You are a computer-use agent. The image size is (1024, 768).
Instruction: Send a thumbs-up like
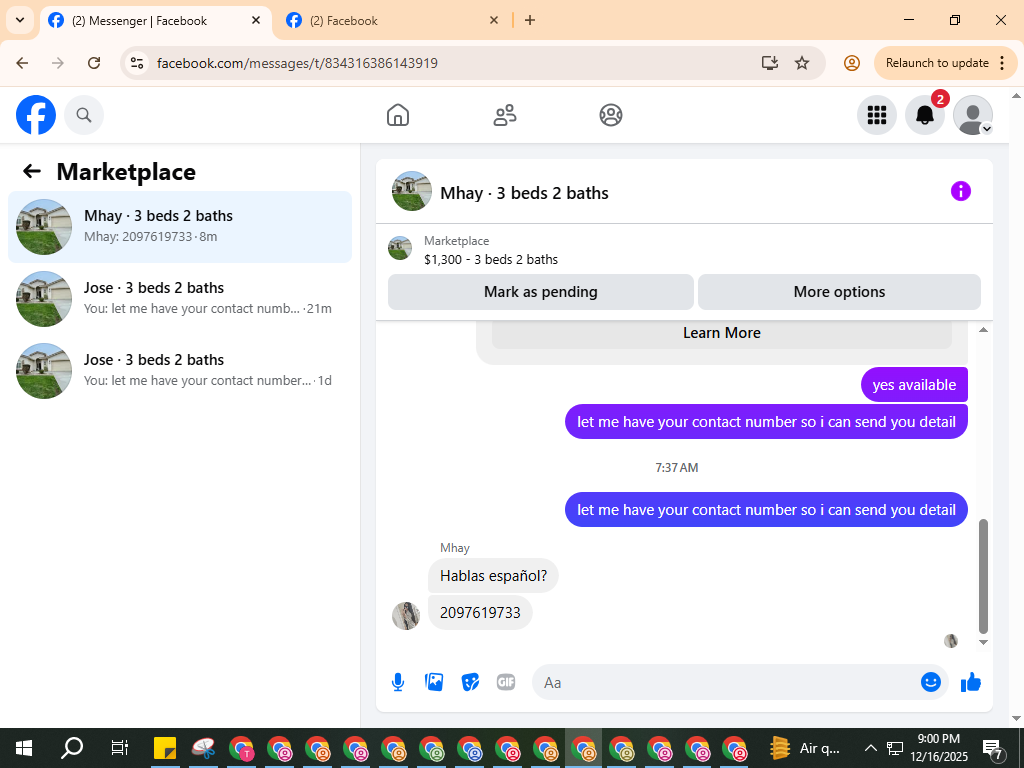[971, 682]
